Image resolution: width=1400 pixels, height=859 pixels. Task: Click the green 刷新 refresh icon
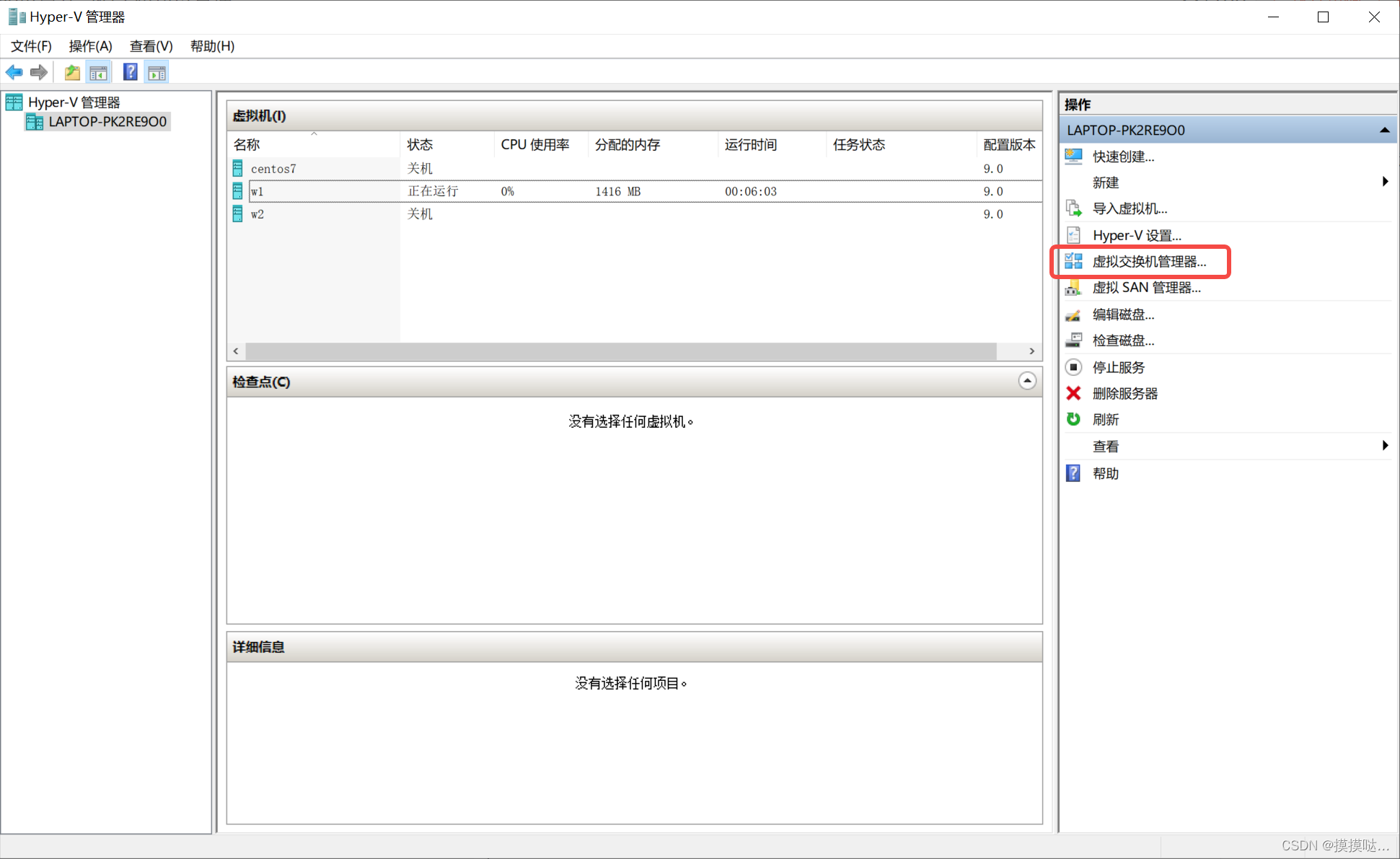pyautogui.click(x=1073, y=419)
